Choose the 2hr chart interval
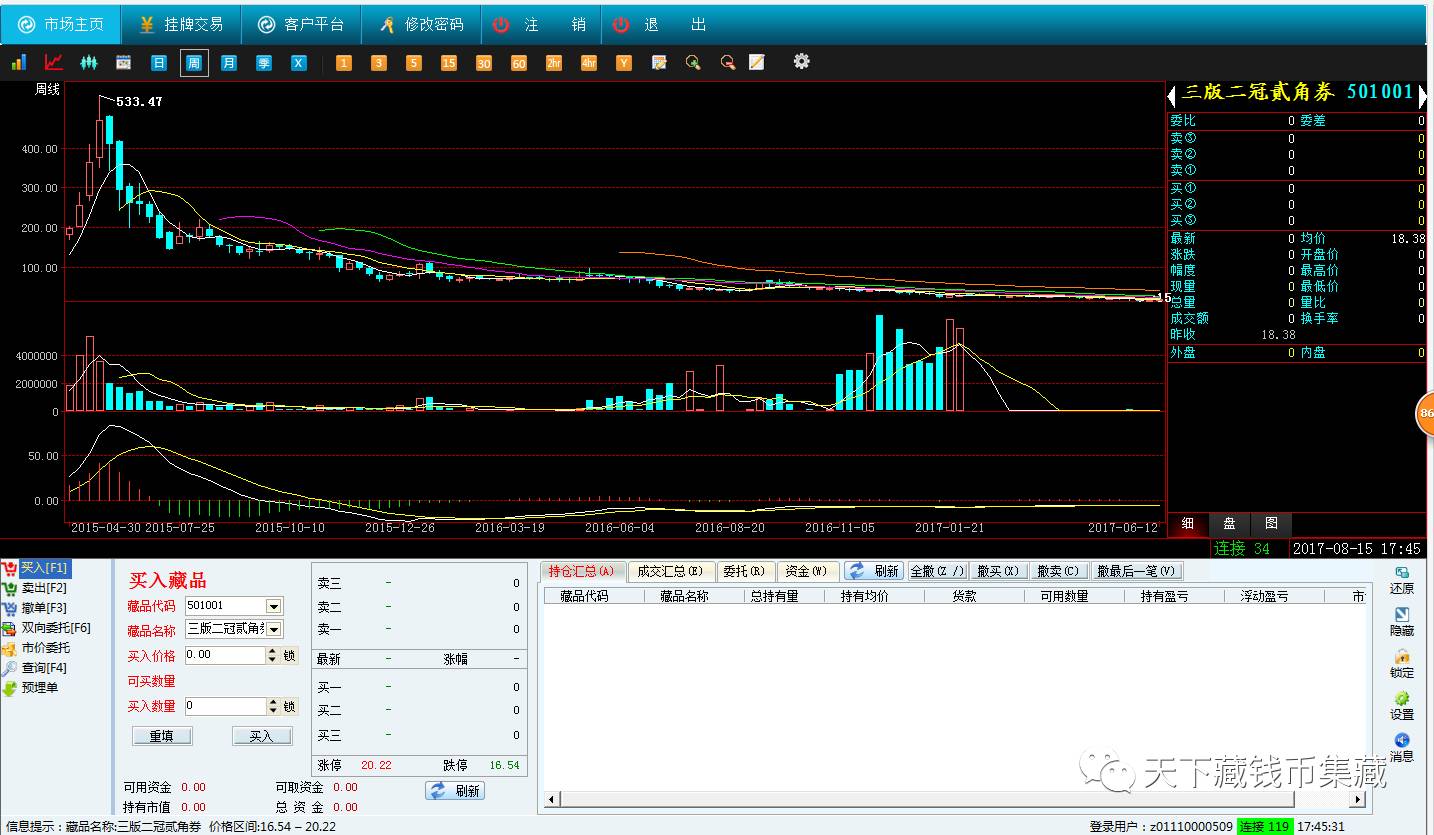1434x835 pixels. tap(554, 63)
